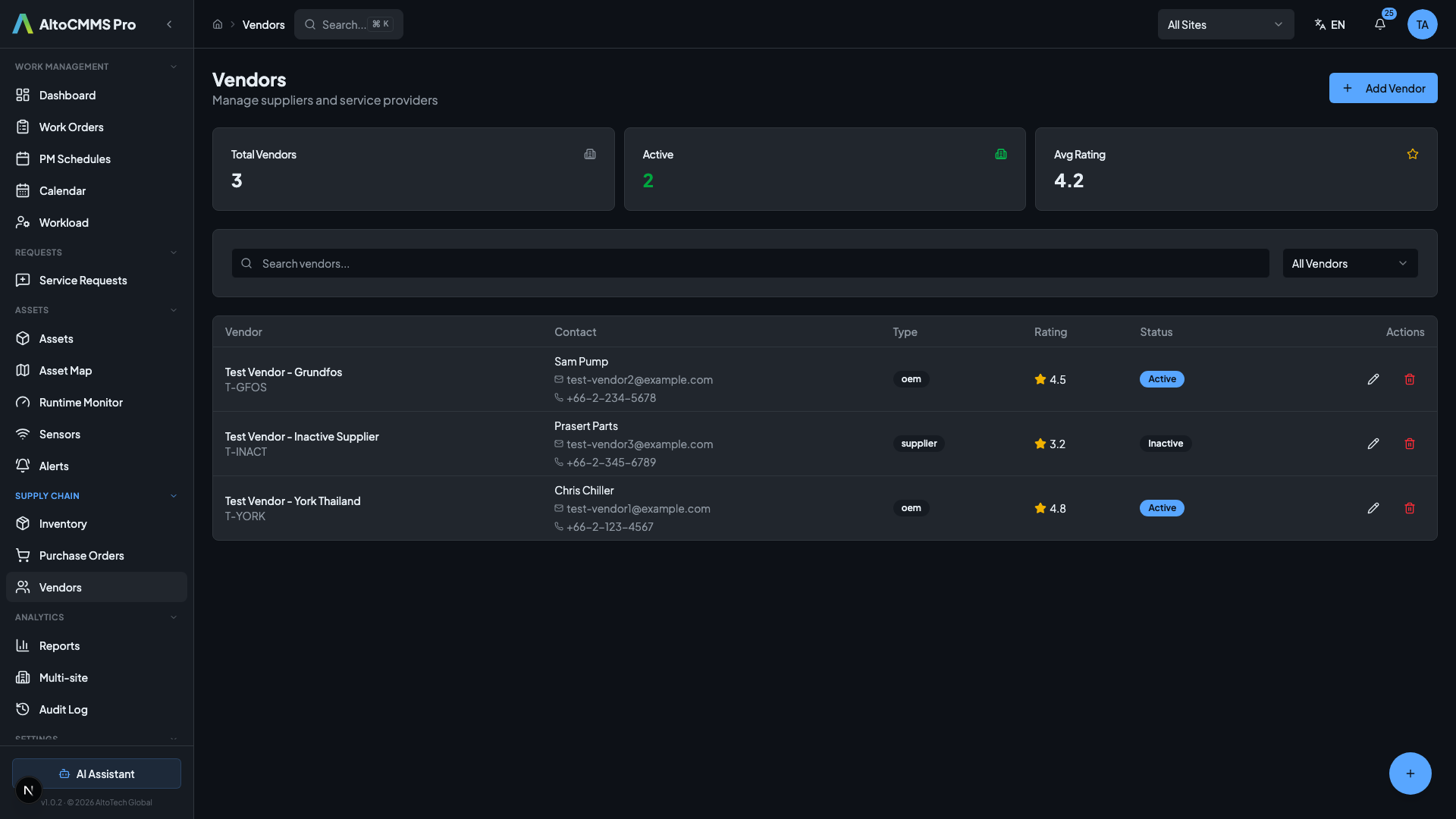Go to Purchase Orders in the sidebar
This screenshot has height=819, width=1456.
point(81,556)
